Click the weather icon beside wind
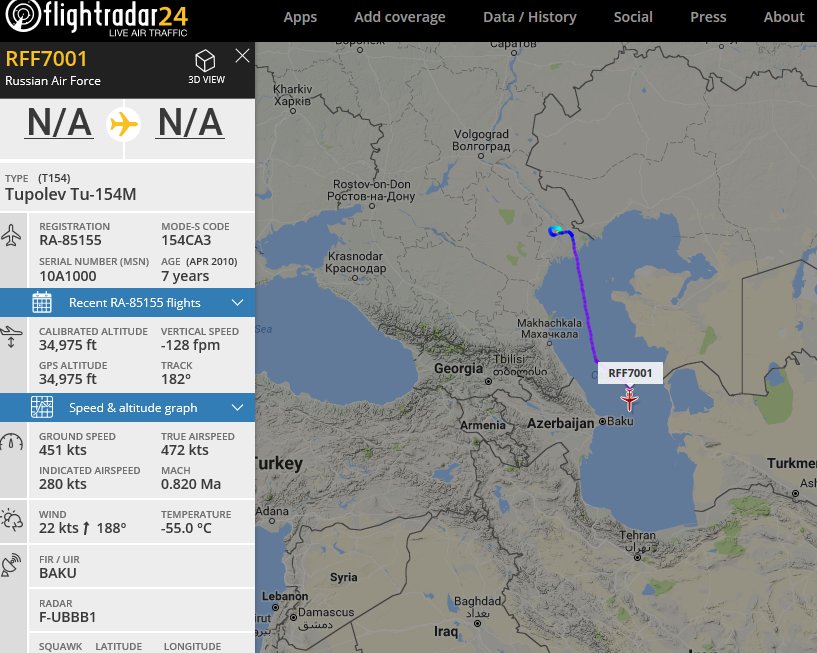 11,520
